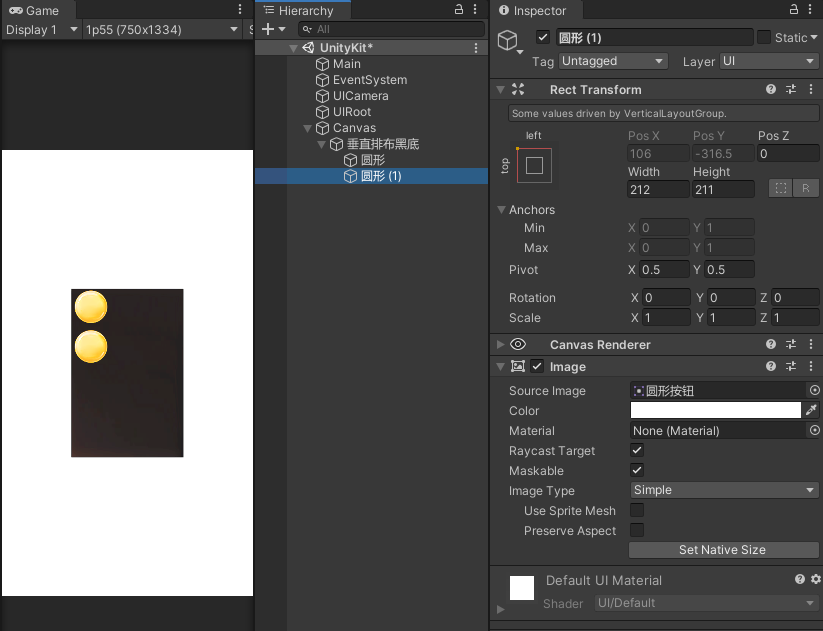
Task: Click the object name field 圆形 (1)
Action: coord(655,38)
